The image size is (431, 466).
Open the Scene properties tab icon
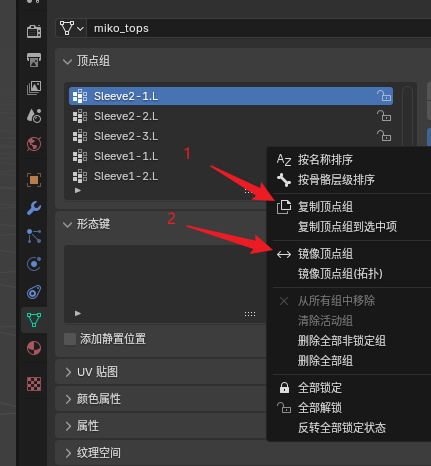tap(34, 116)
